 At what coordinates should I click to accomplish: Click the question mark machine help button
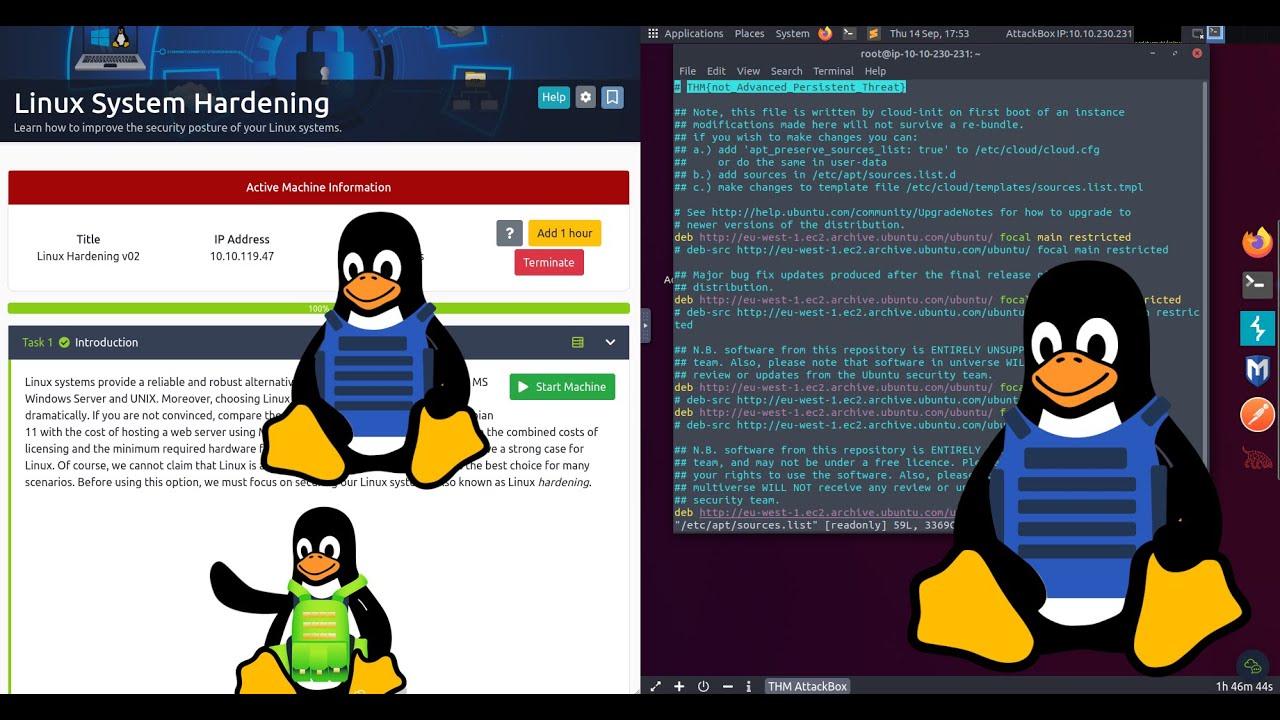point(509,233)
